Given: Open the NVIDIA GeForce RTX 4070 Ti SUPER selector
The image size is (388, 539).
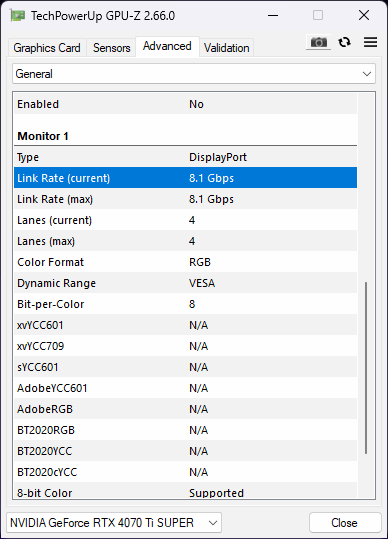Looking at the screenshot, I should click(114, 523).
